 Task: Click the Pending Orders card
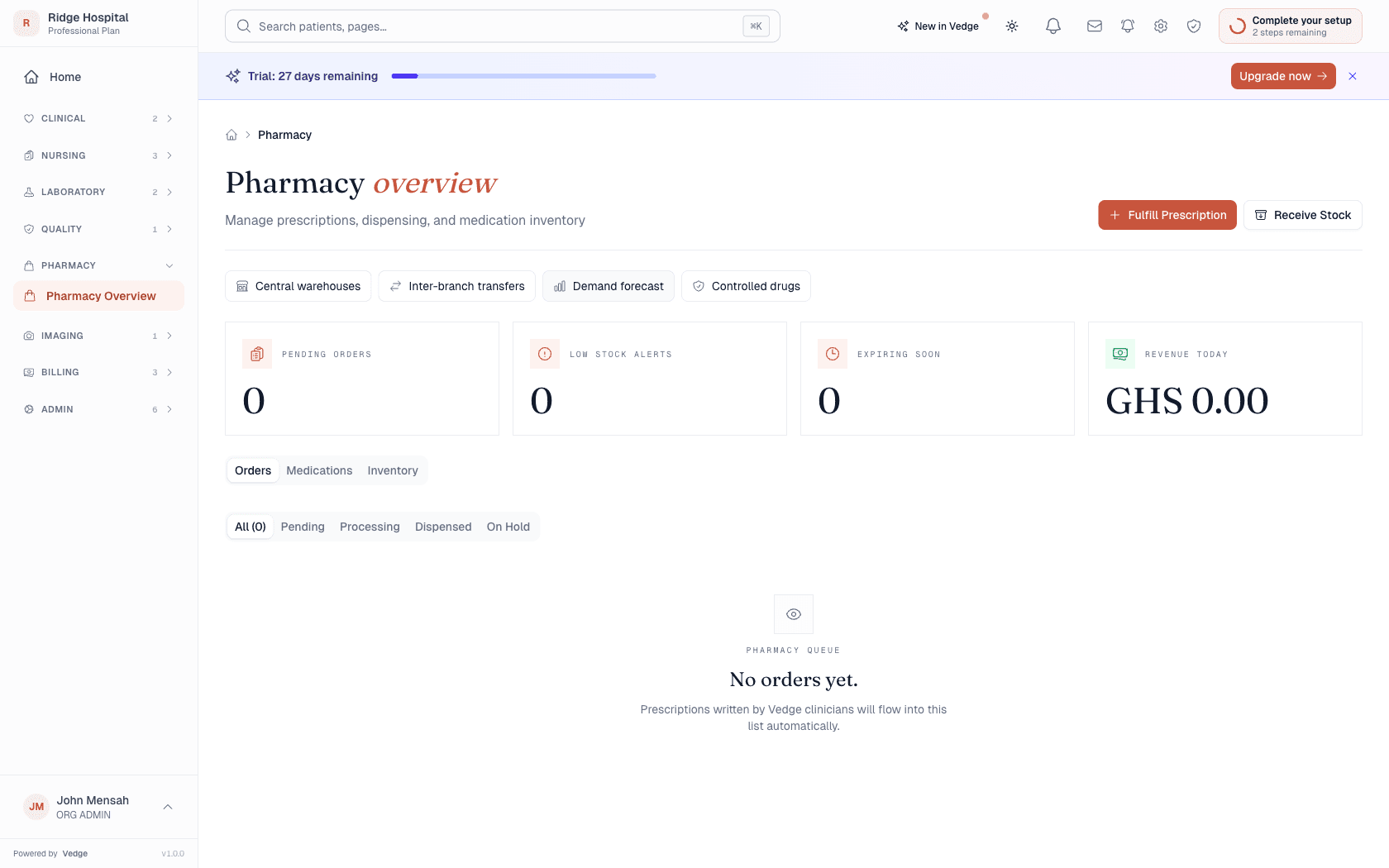coord(362,379)
